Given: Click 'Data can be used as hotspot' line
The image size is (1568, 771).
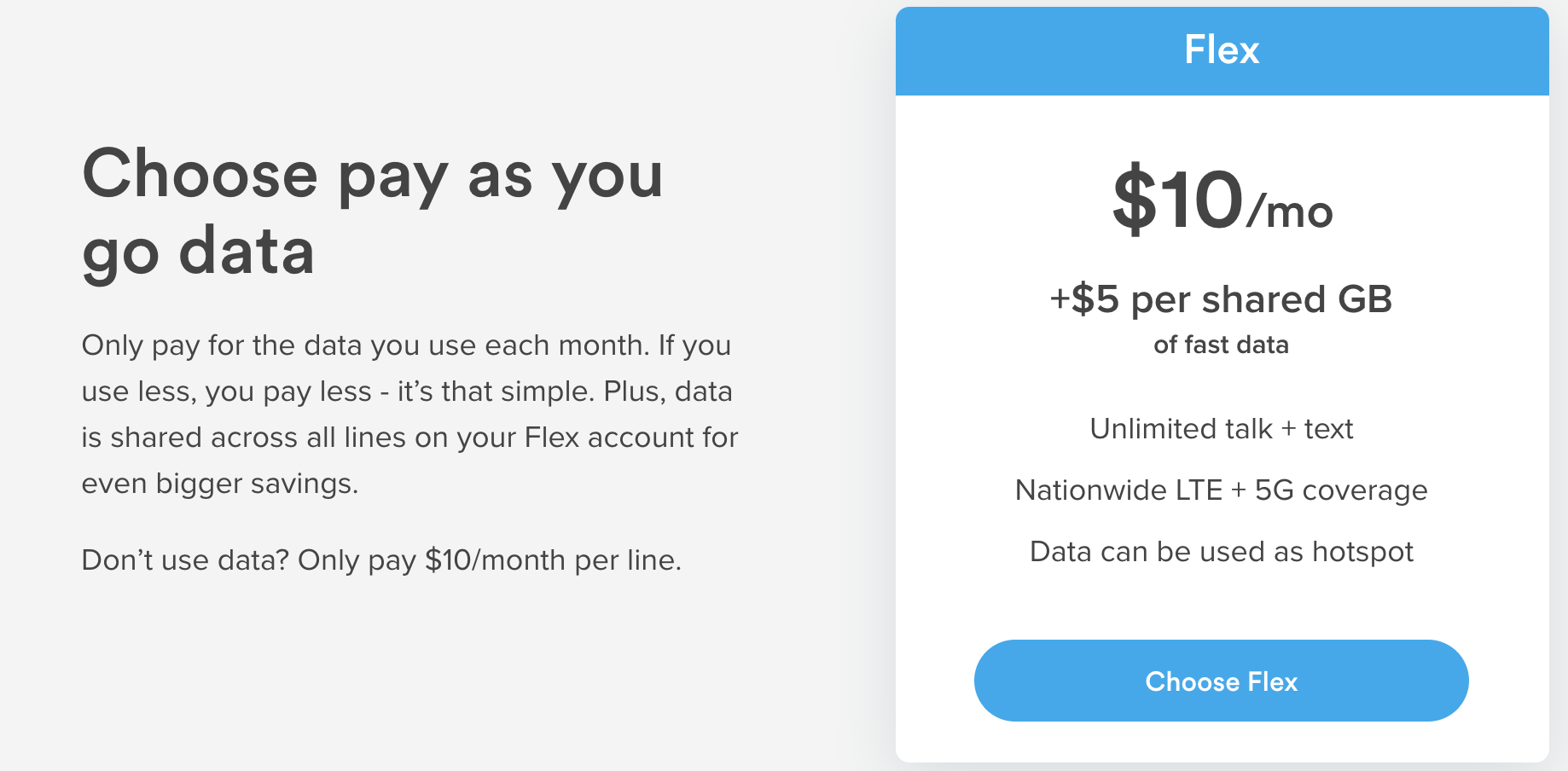Looking at the screenshot, I should tap(1222, 551).
